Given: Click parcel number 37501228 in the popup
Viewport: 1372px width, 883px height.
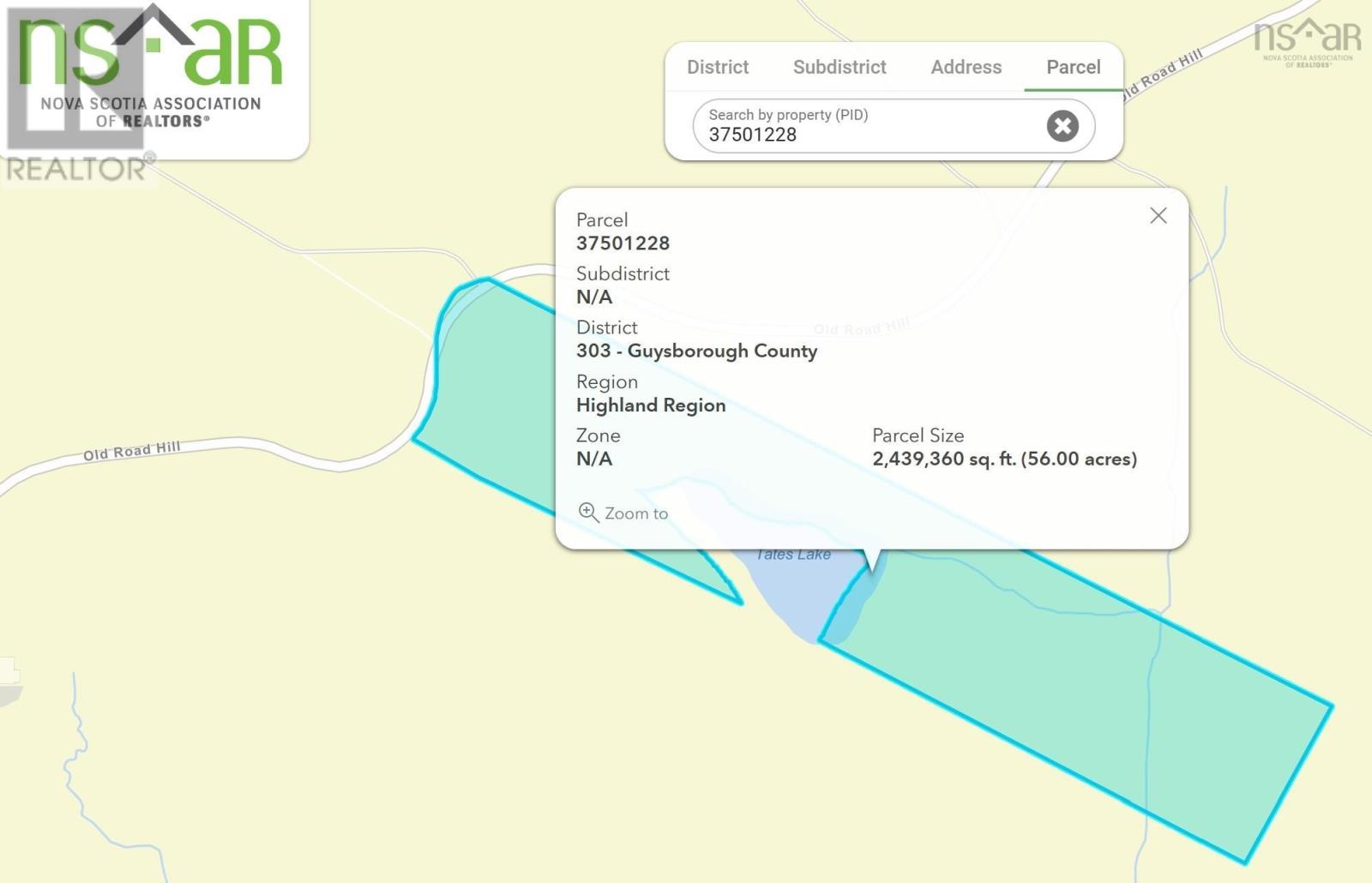Looking at the screenshot, I should [623, 243].
